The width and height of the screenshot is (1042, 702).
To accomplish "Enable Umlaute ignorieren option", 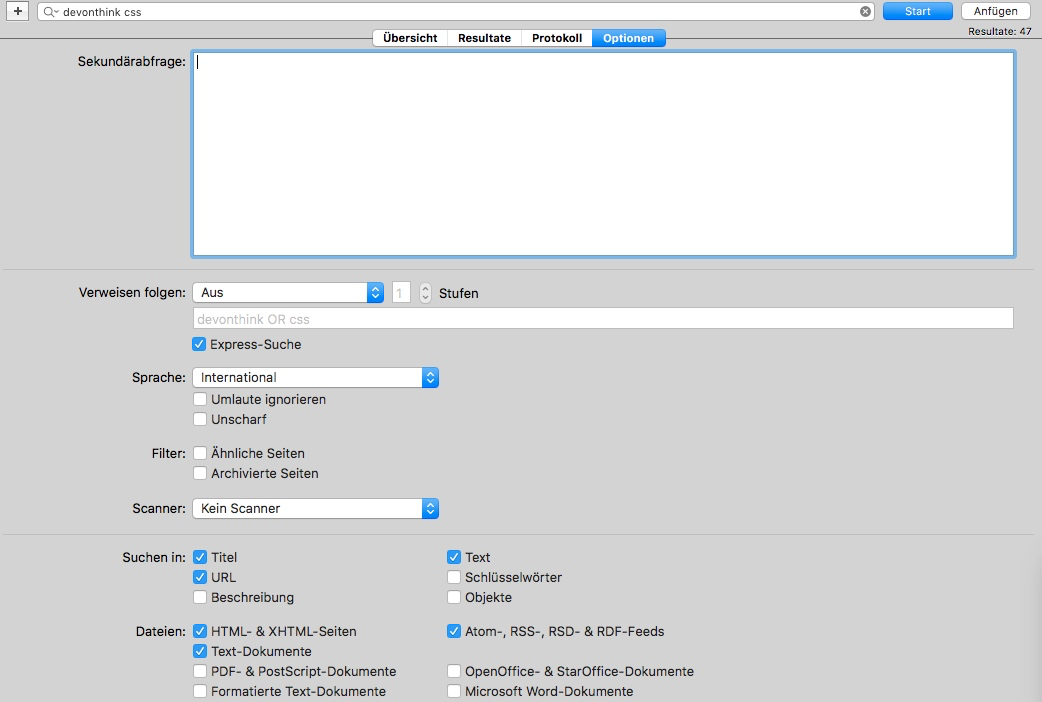I will pyautogui.click(x=200, y=400).
